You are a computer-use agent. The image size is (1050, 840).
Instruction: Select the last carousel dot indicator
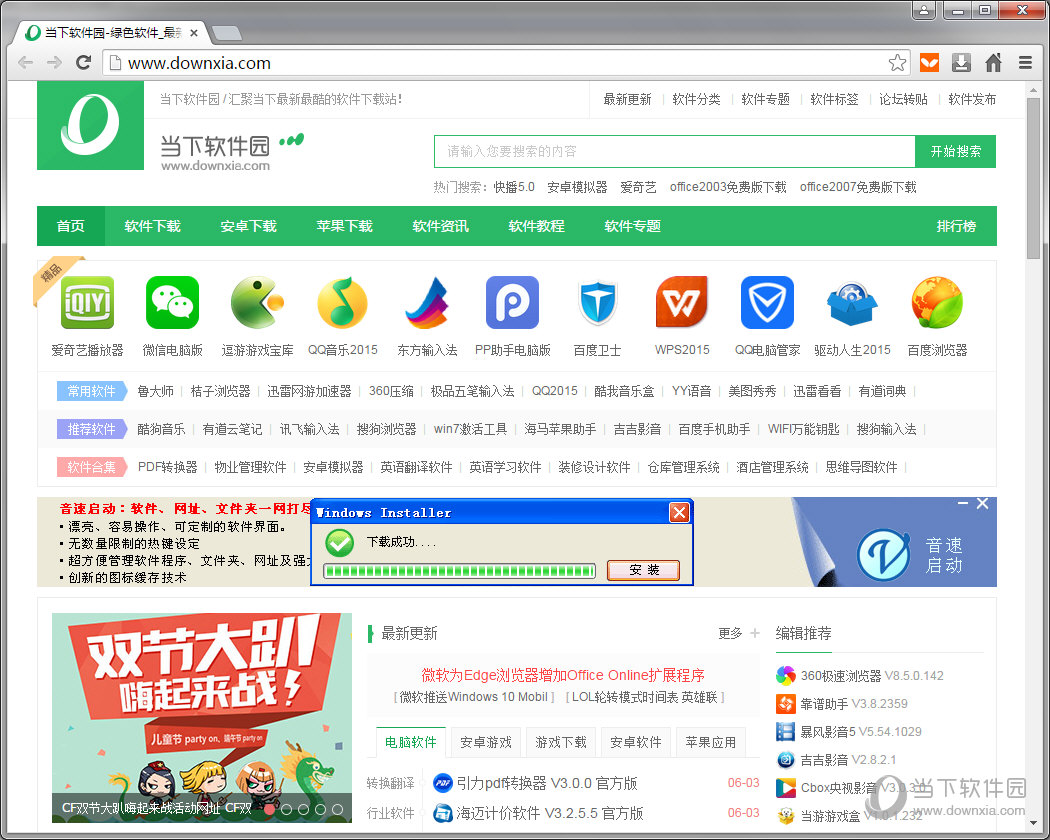click(x=338, y=809)
